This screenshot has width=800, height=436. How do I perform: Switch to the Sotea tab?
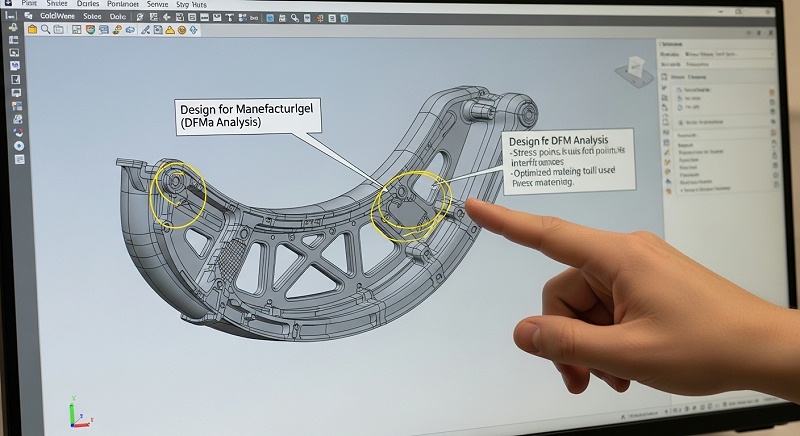pos(92,16)
